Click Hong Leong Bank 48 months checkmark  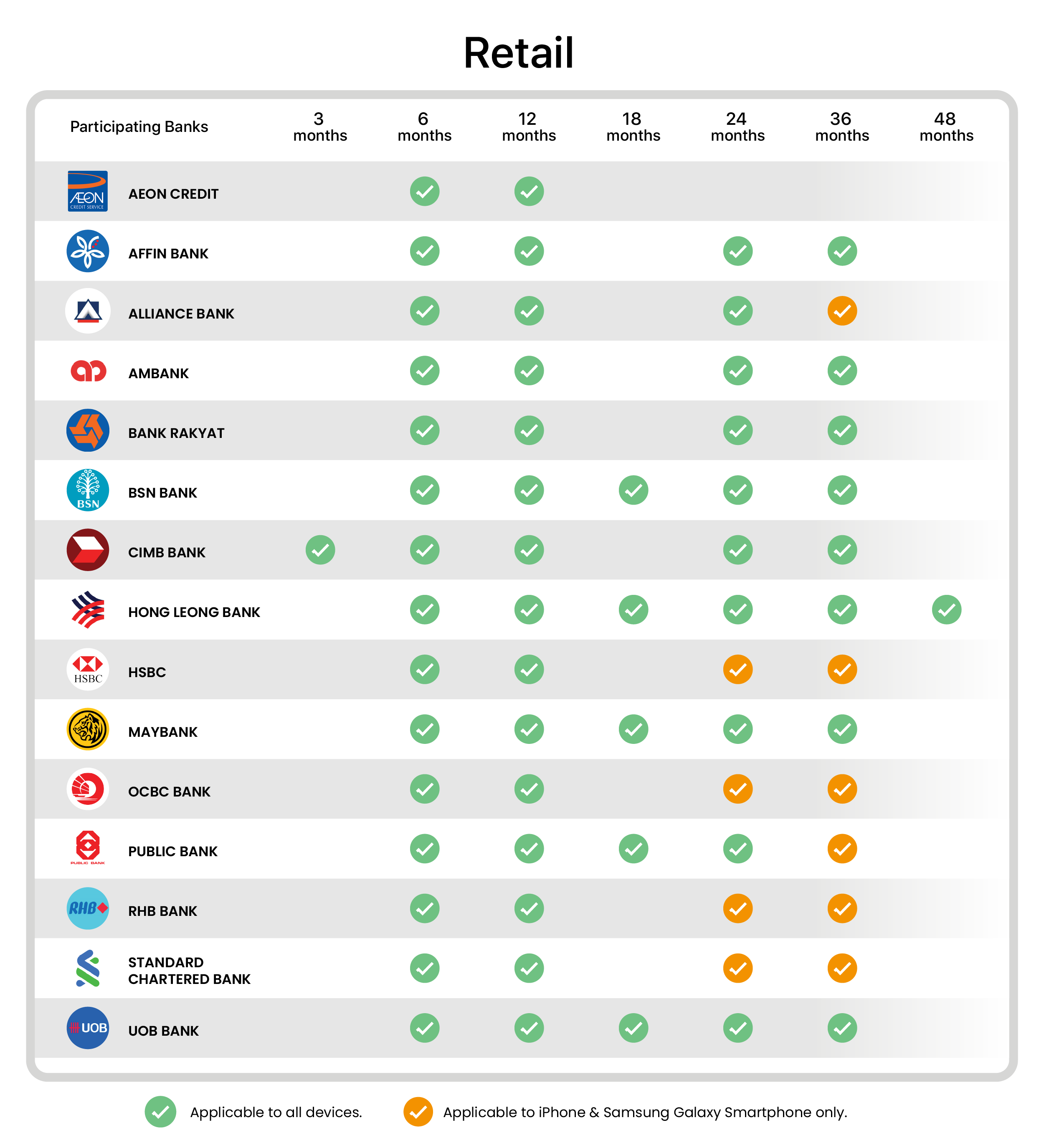pyautogui.click(x=947, y=610)
